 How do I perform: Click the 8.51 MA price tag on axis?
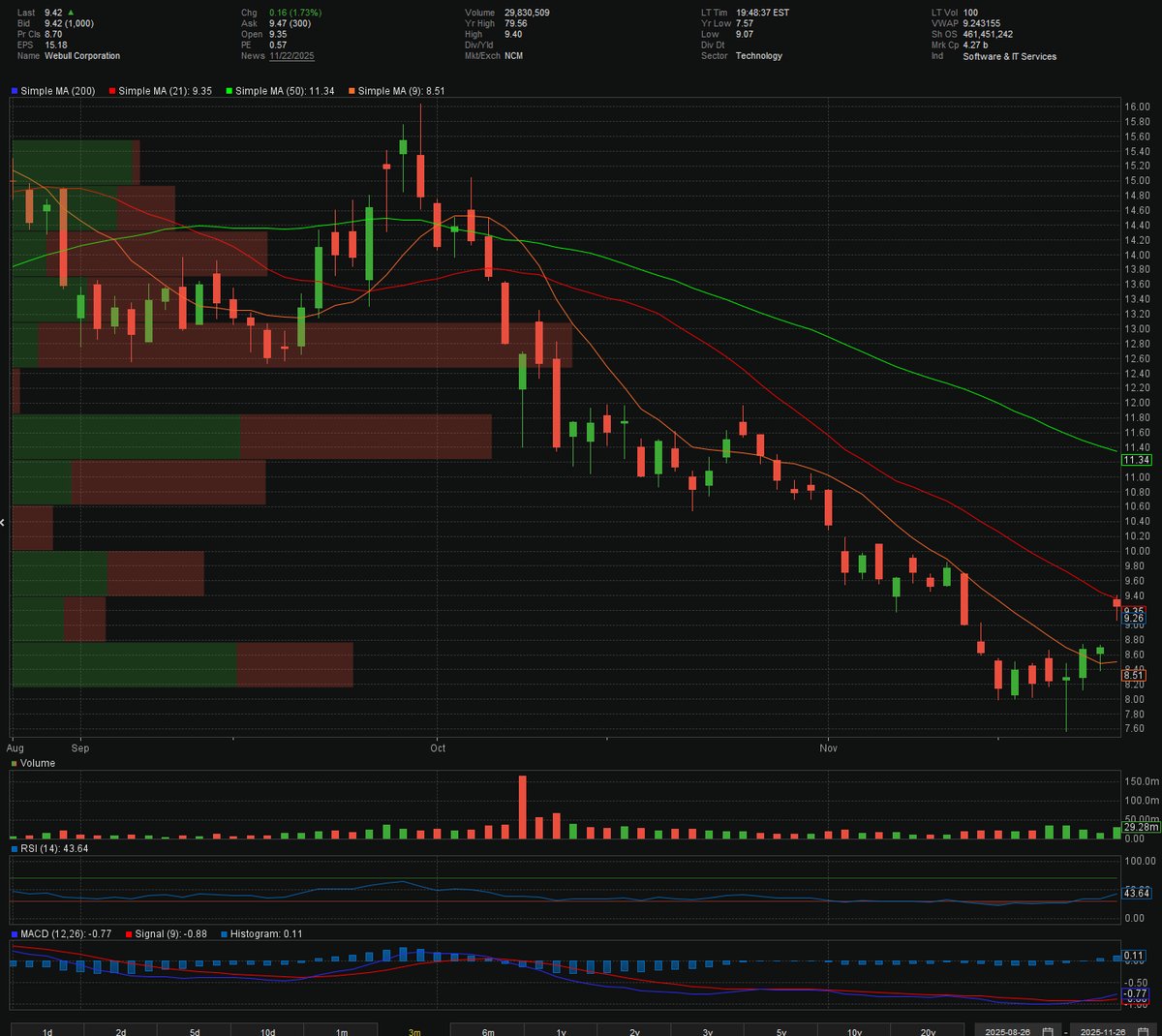1134,676
